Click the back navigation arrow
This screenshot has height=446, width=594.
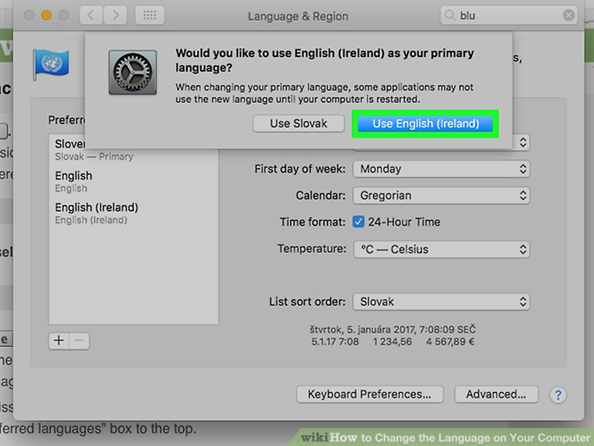pos(91,16)
